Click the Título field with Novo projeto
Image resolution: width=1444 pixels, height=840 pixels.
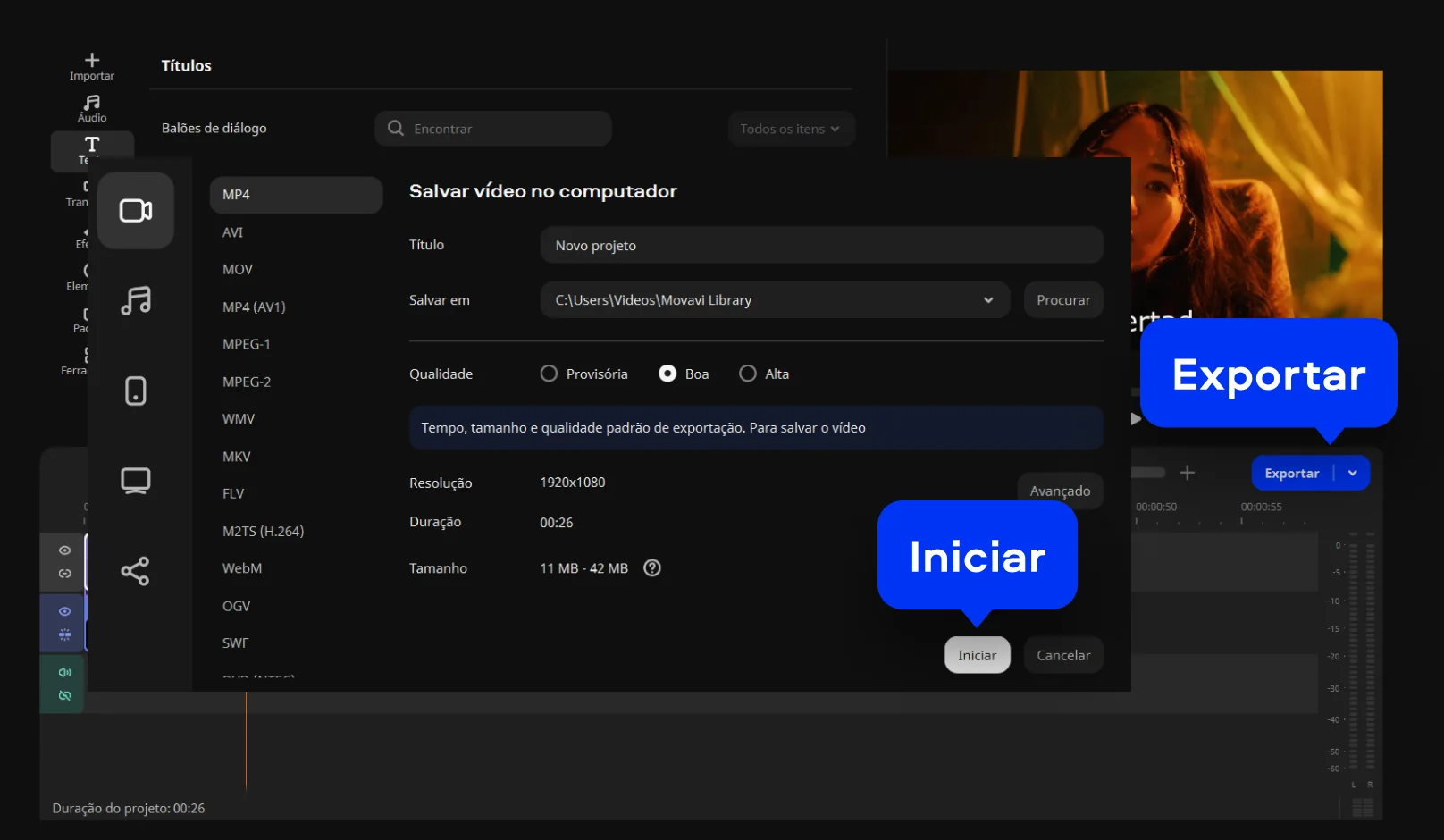[x=821, y=246]
